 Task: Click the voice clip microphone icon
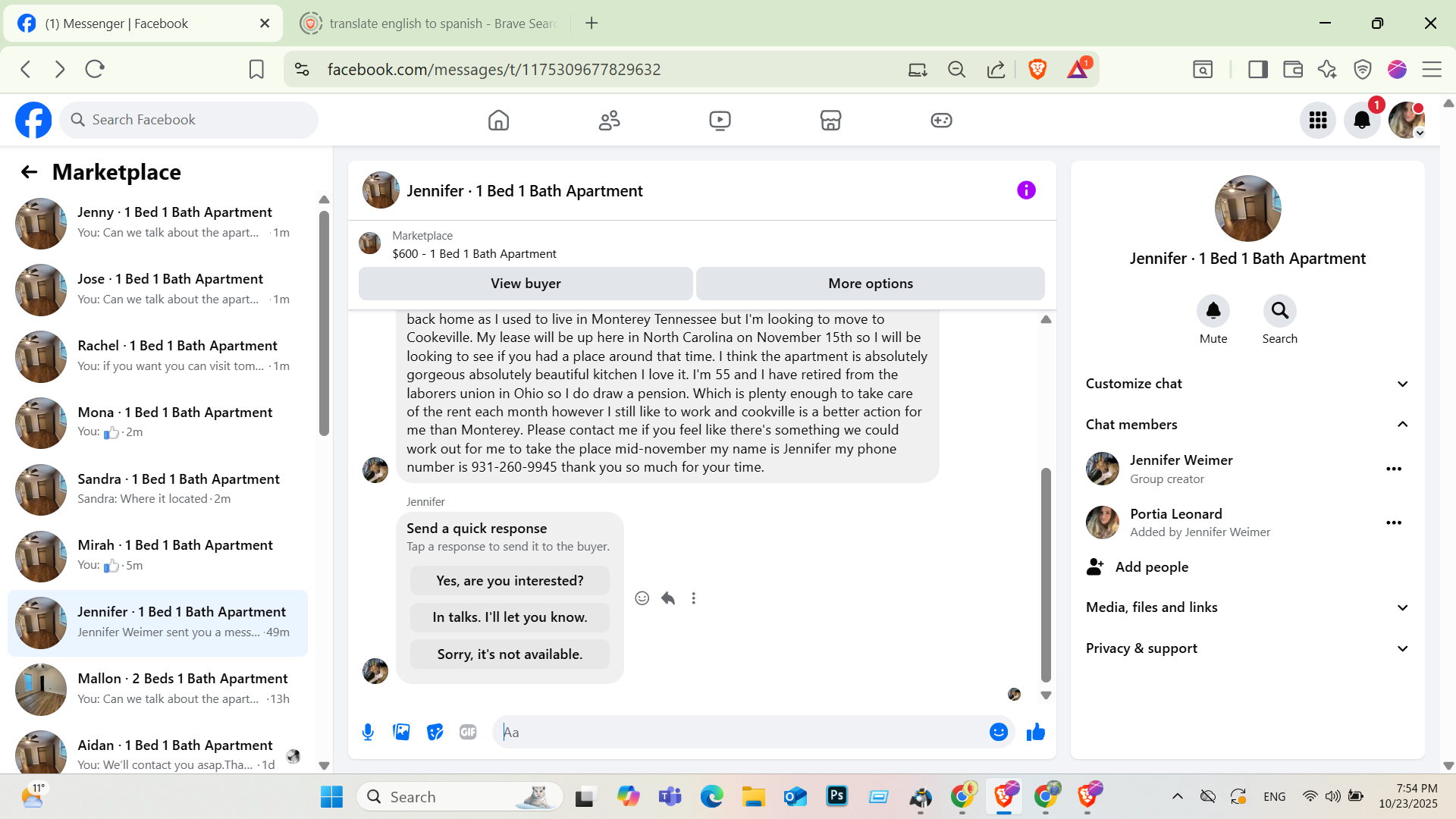(x=368, y=732)
